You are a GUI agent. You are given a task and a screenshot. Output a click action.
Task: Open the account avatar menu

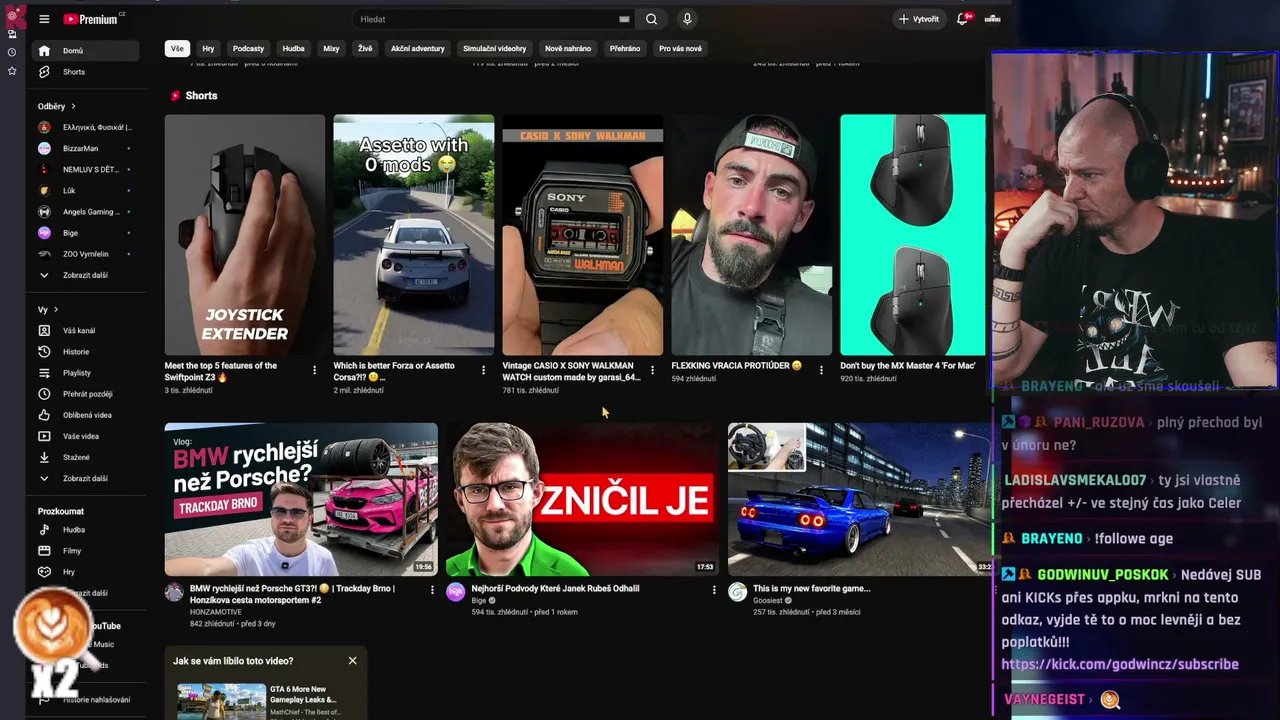pyautogui.click(x=993, y=19)
